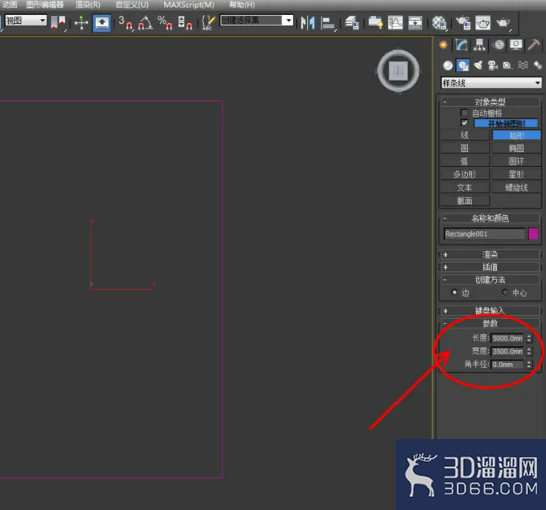Image resolution: width=546 pixels, height=510 pixels.
Task: Select the Shapes category icon
Action: pos(463,65)
